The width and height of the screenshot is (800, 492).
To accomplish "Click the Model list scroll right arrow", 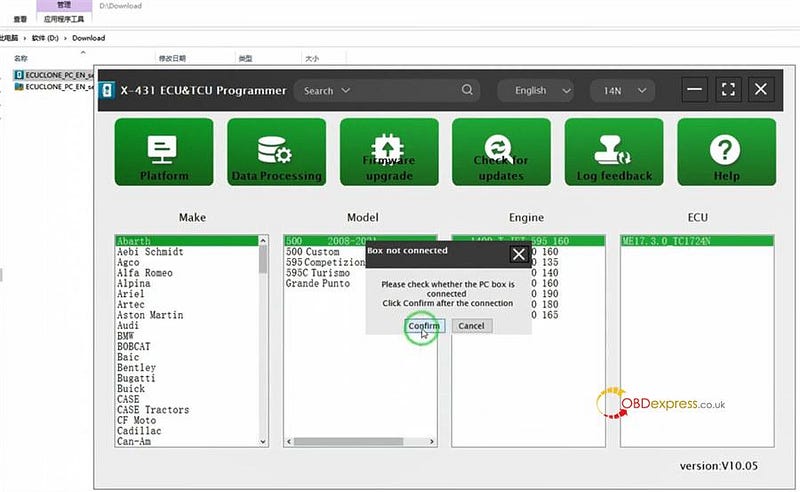I will 432,441.
